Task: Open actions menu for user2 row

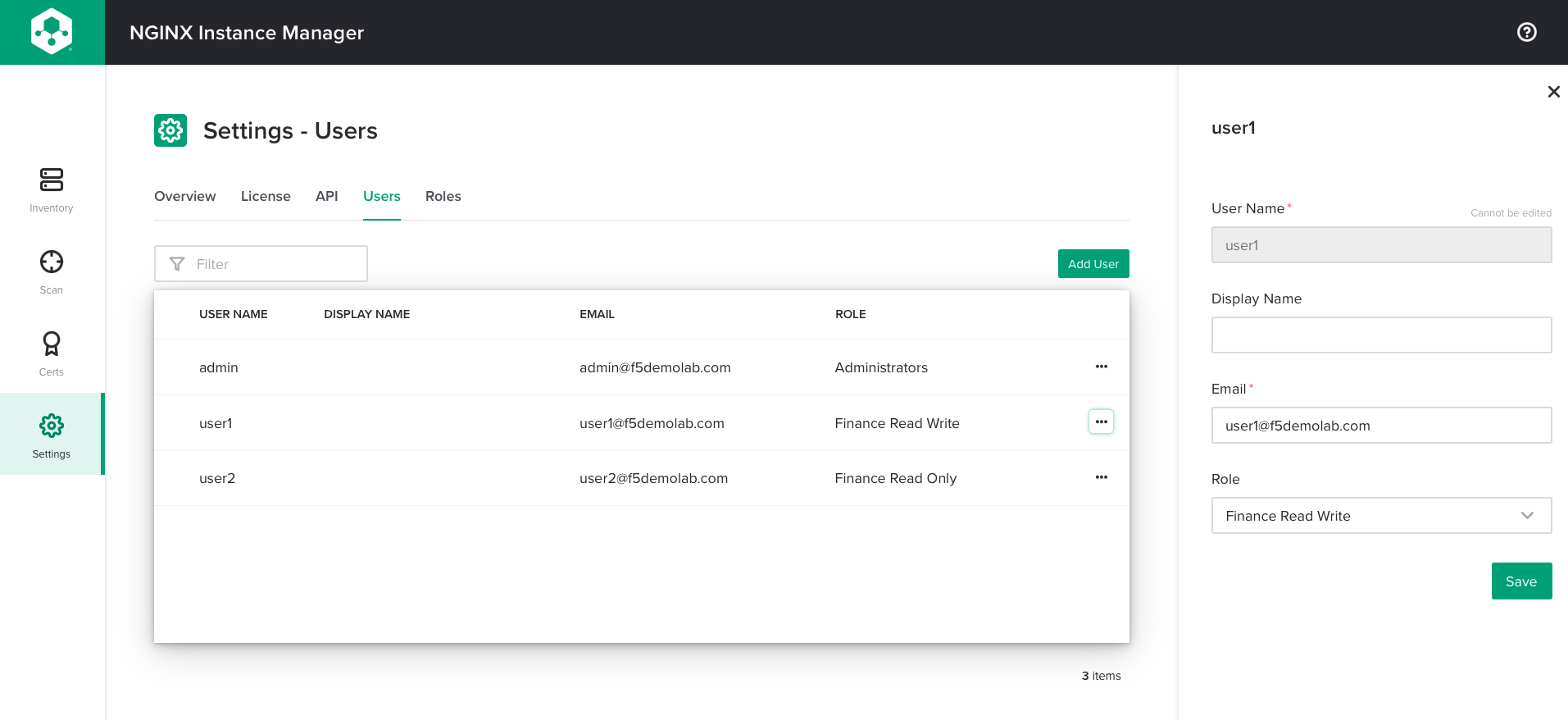Action: pyautogui.click(x=1101, y=477)
